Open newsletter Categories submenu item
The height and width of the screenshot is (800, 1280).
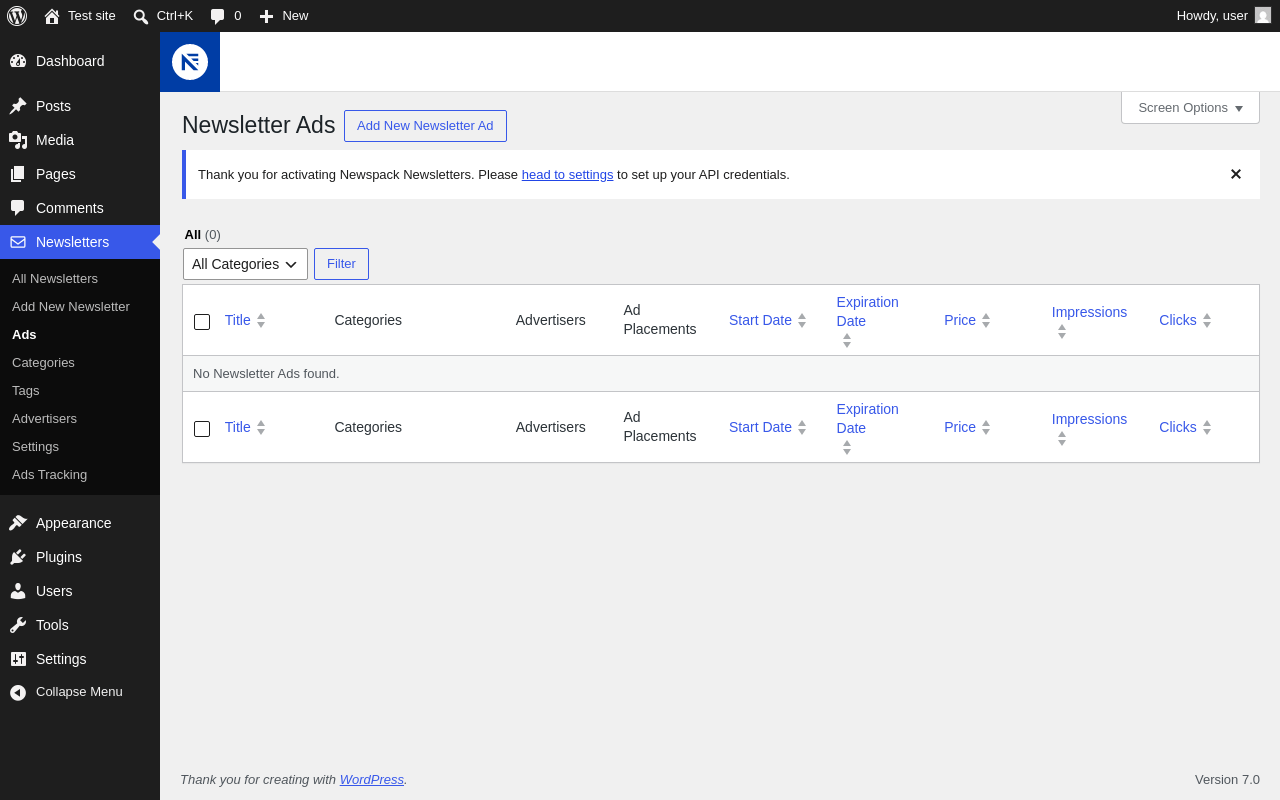pyautogui.click(x=80, y=362)
